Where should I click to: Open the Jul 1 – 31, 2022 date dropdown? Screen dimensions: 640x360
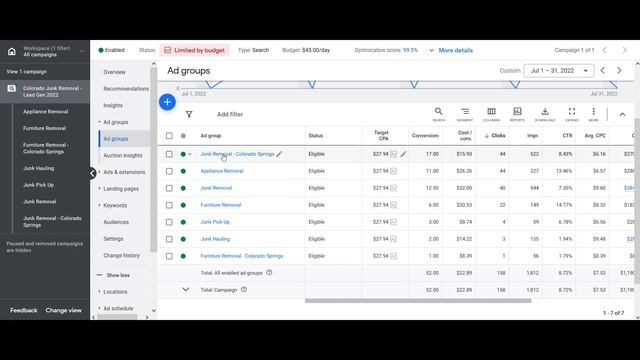[x=559, y=71]
